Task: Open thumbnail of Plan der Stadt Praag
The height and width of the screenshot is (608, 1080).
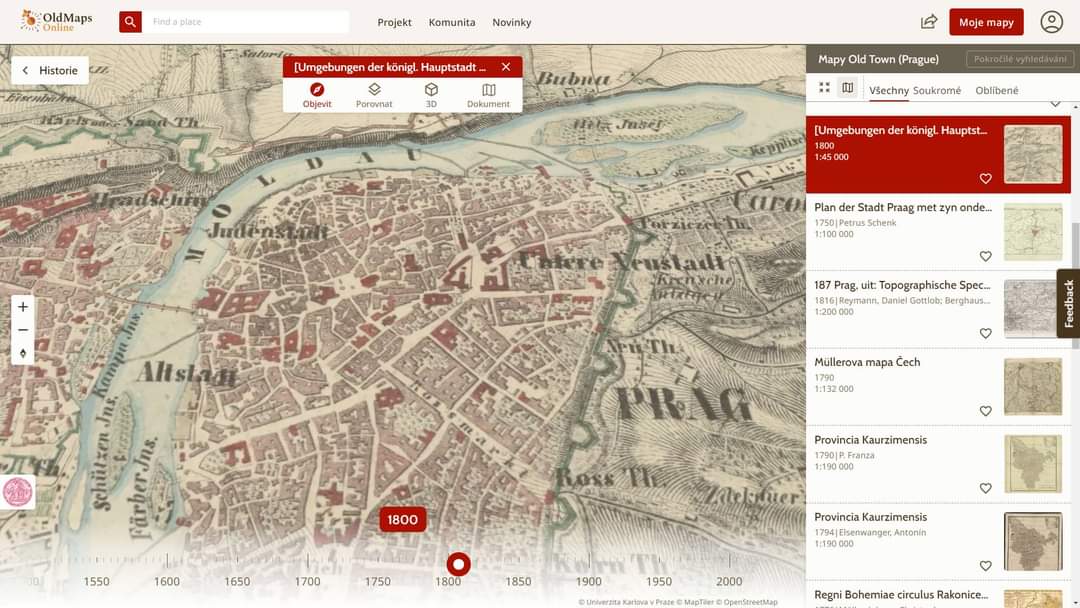Action: [1033, 232]
